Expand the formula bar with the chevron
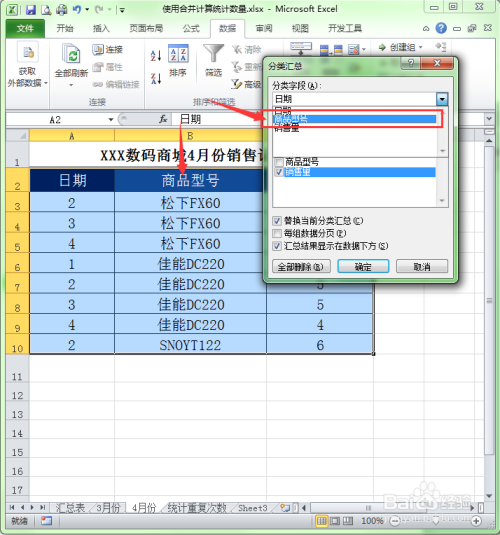Screen dimensions: 500x535 coord(489,119)
